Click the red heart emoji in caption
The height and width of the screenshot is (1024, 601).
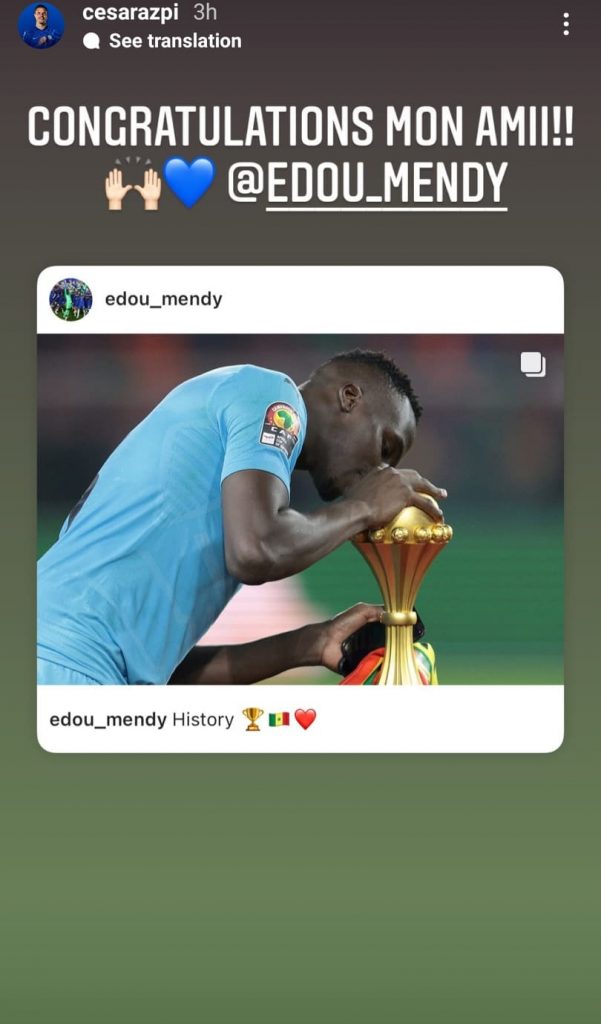305,719
